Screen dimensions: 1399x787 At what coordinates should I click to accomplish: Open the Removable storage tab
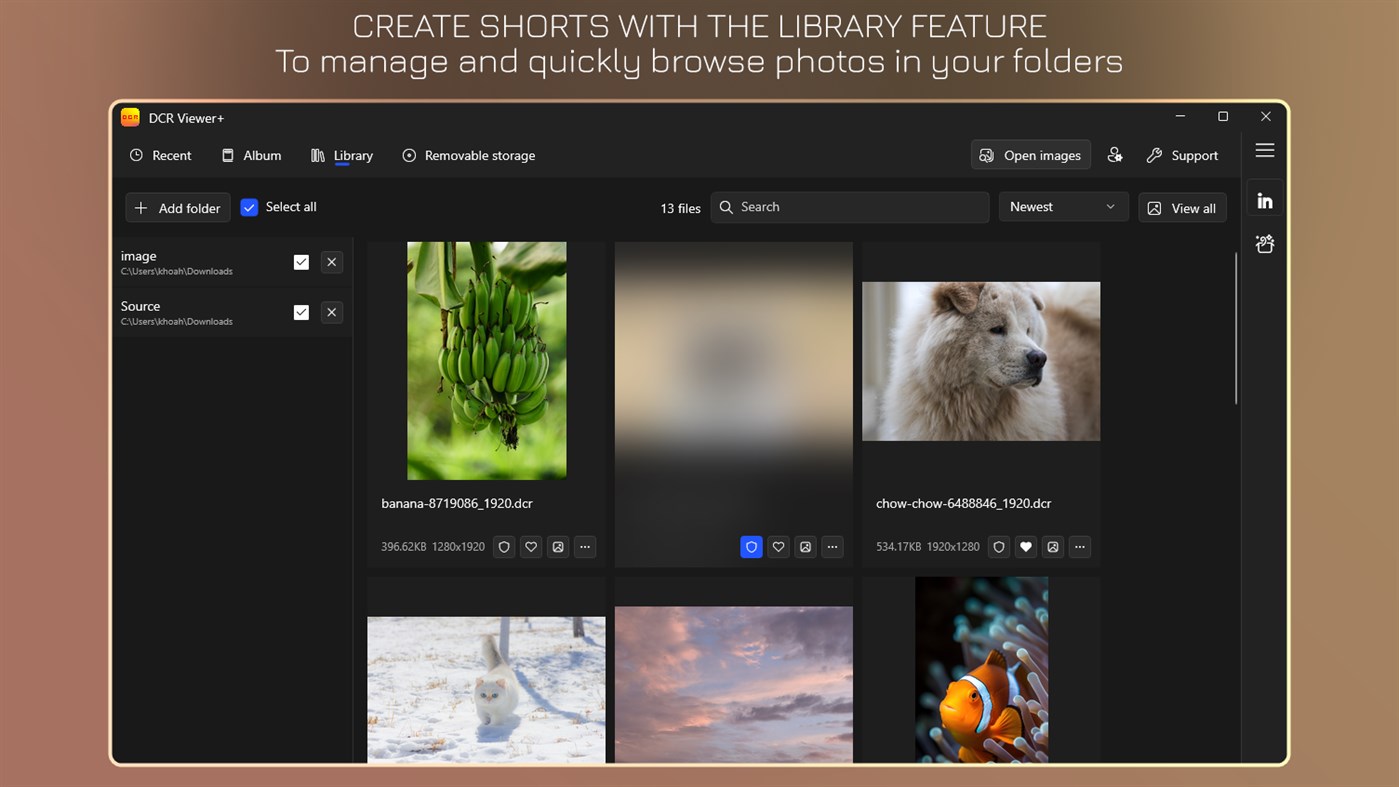coord(468,155)
